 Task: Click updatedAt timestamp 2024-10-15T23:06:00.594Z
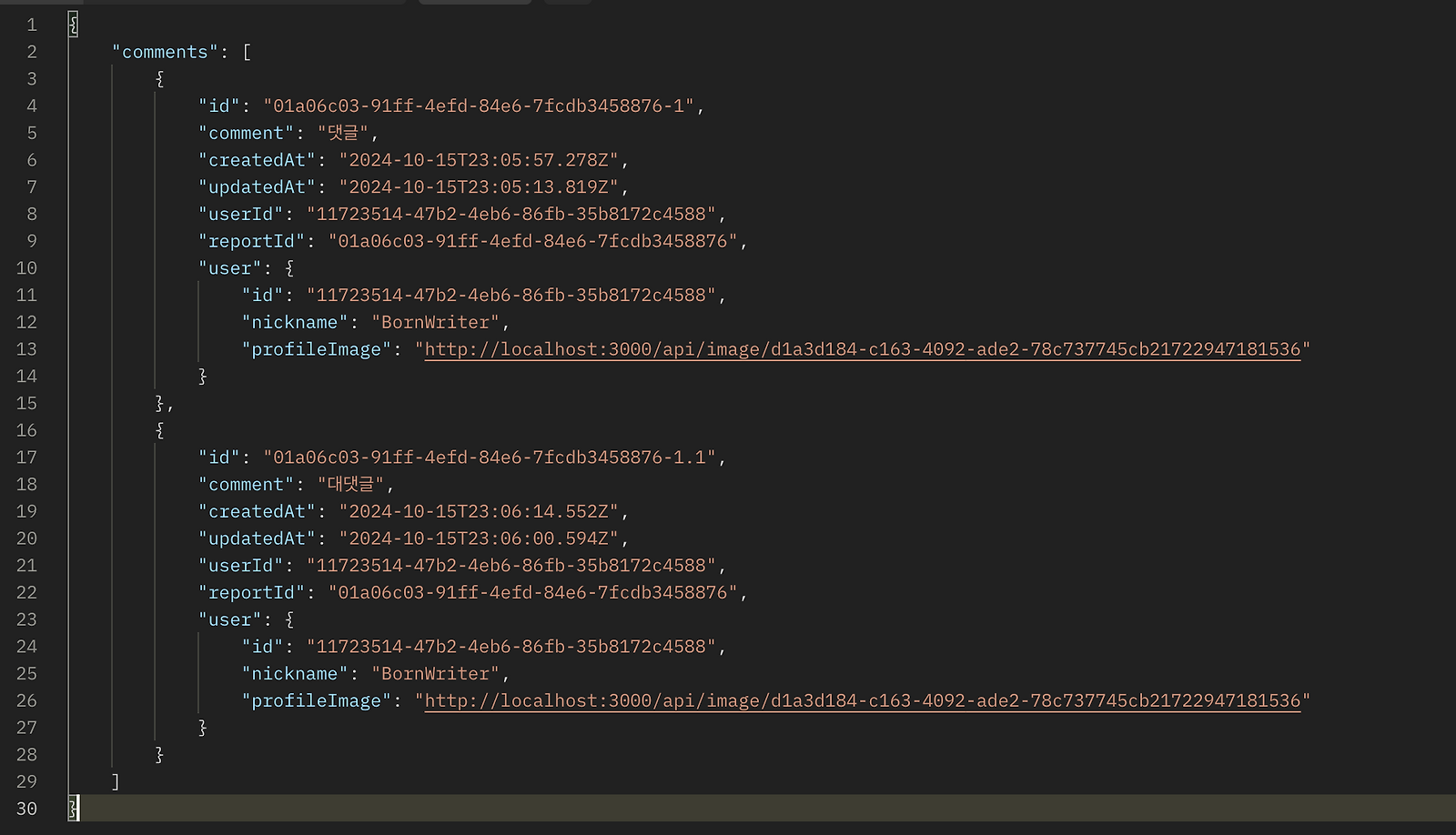[x=478, y=538]
